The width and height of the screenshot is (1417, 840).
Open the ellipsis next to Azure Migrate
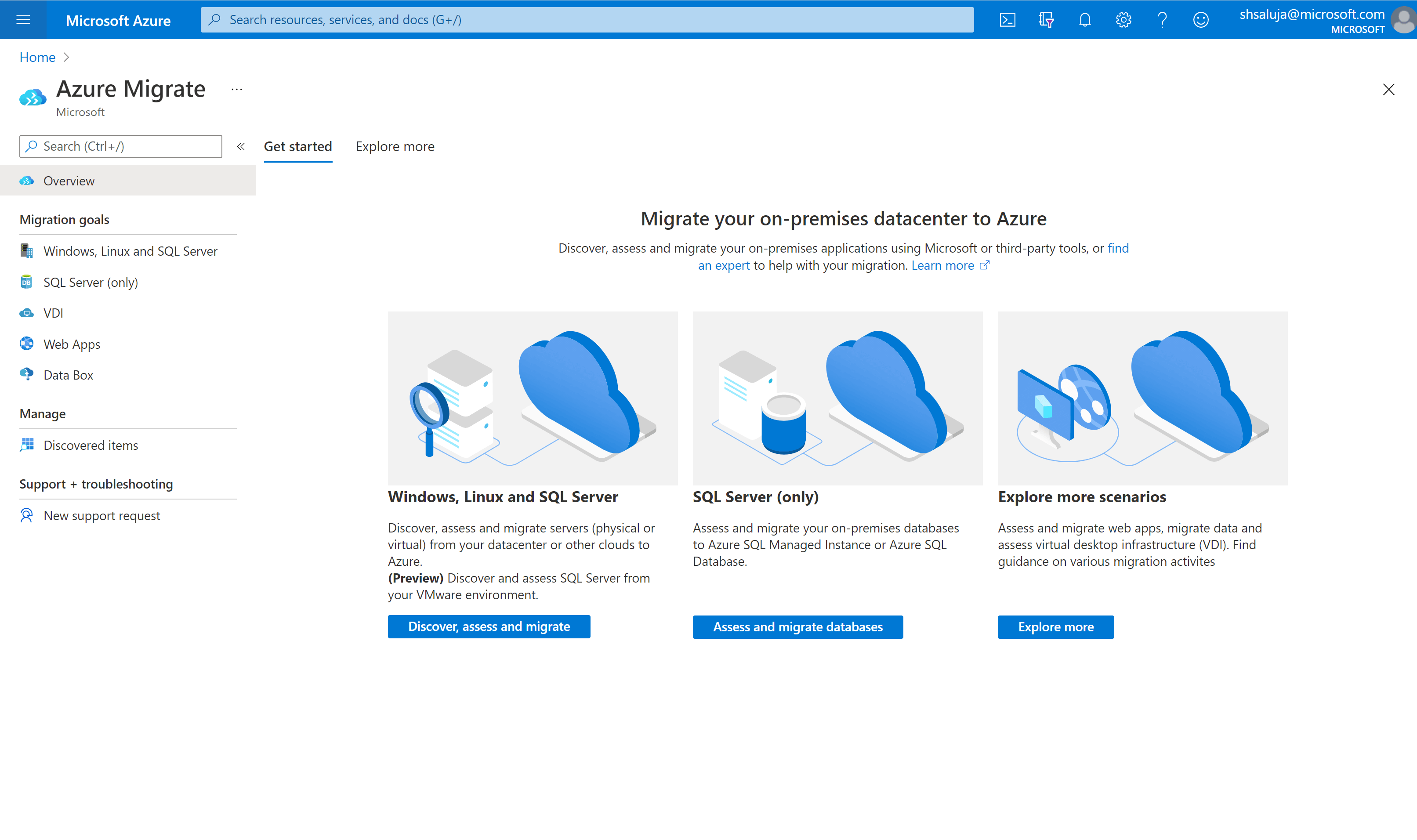237,90
